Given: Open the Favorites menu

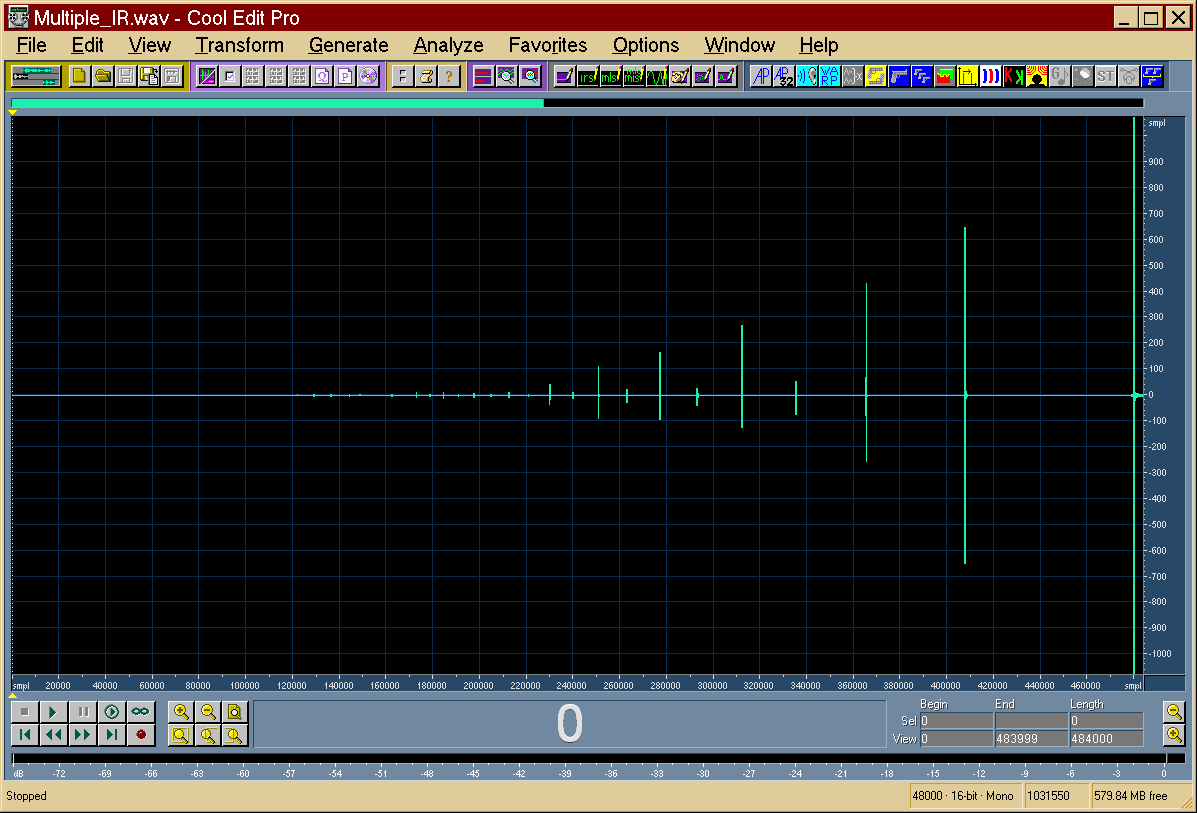Looking at the screenshot, I should coord(547,45).
